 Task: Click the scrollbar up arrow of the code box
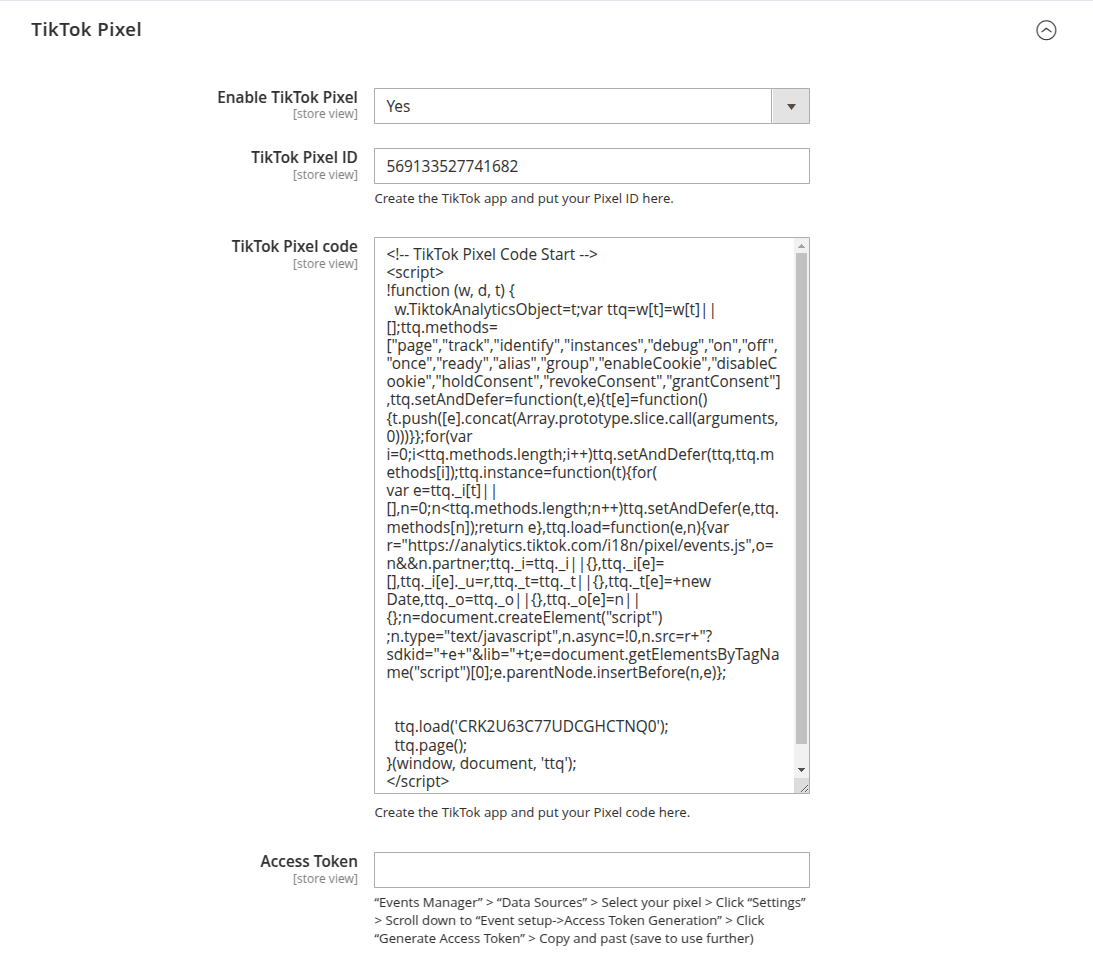click(801, 247)
